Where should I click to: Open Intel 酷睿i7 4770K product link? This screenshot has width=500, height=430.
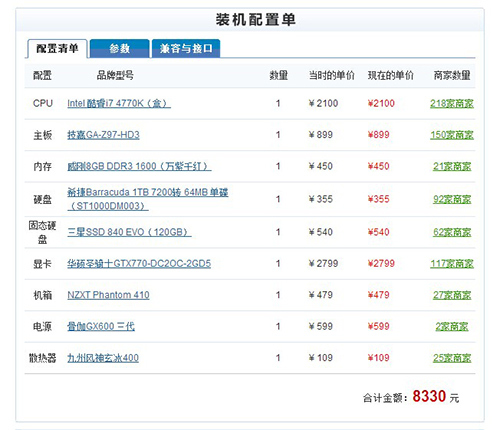point(119,103)
